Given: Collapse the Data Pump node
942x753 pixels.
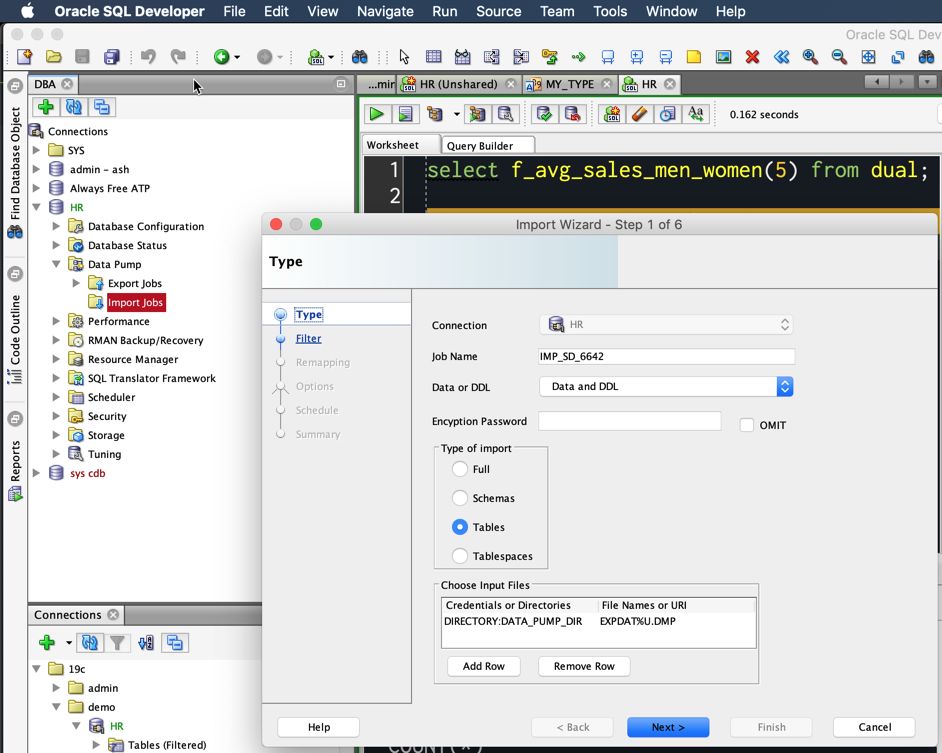Looking at the screenshot, I should pos(56,264).
